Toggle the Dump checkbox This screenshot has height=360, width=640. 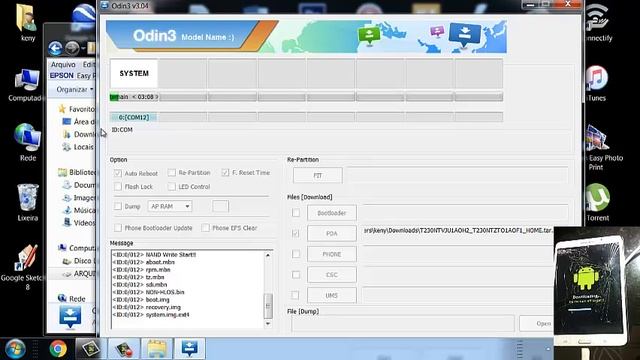[118, 207]
